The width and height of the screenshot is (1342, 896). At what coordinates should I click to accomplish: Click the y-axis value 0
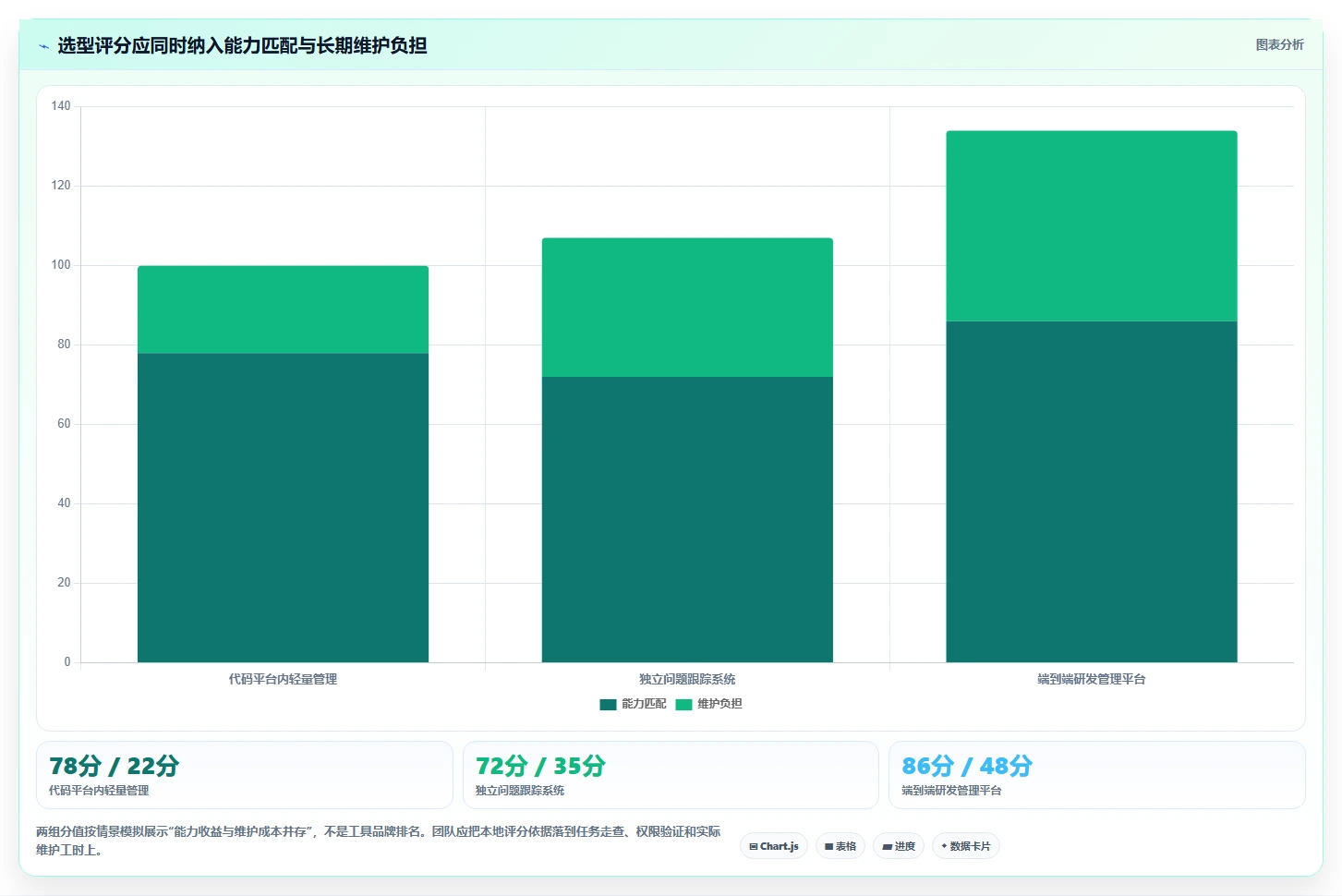pyautogui.click(x=67, y=662)
